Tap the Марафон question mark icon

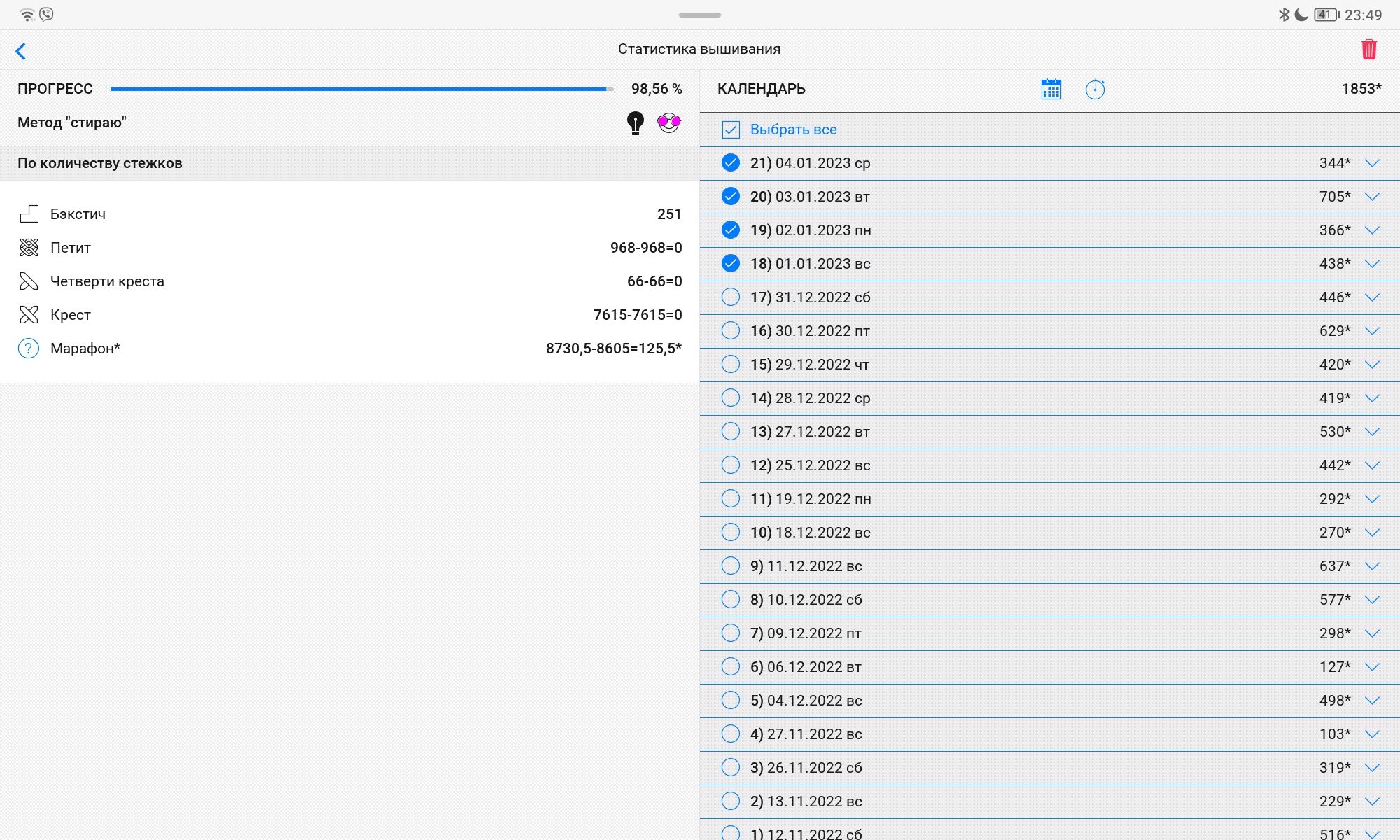[x=29, y=349]
